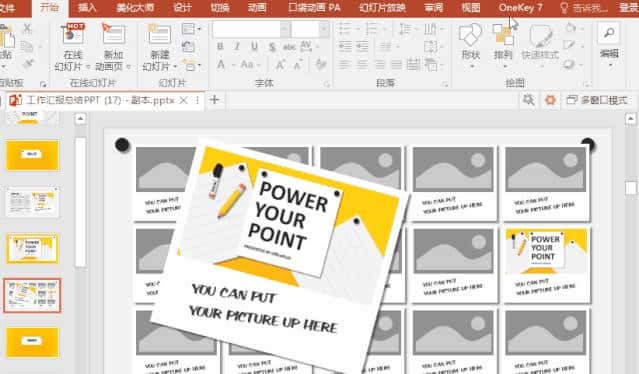Viewport: 639px width, 374px height.
Task: Switch to the 切换 Transitions tab
Action: pos(220,7)
